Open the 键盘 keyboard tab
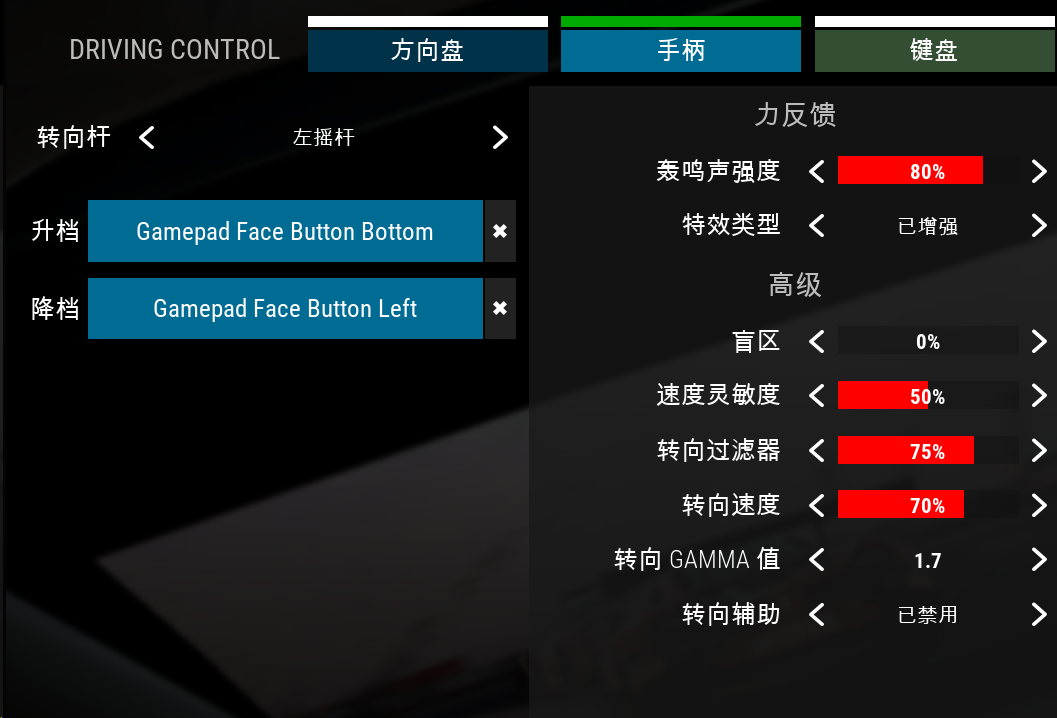 point(934,51)
